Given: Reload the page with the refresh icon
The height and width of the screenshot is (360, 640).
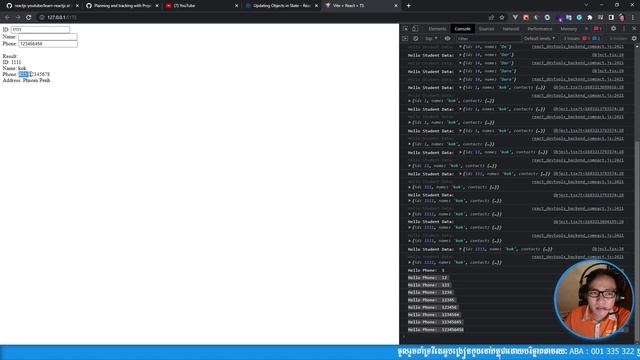Looking at the screenshot, I should (x=29, y=17).
